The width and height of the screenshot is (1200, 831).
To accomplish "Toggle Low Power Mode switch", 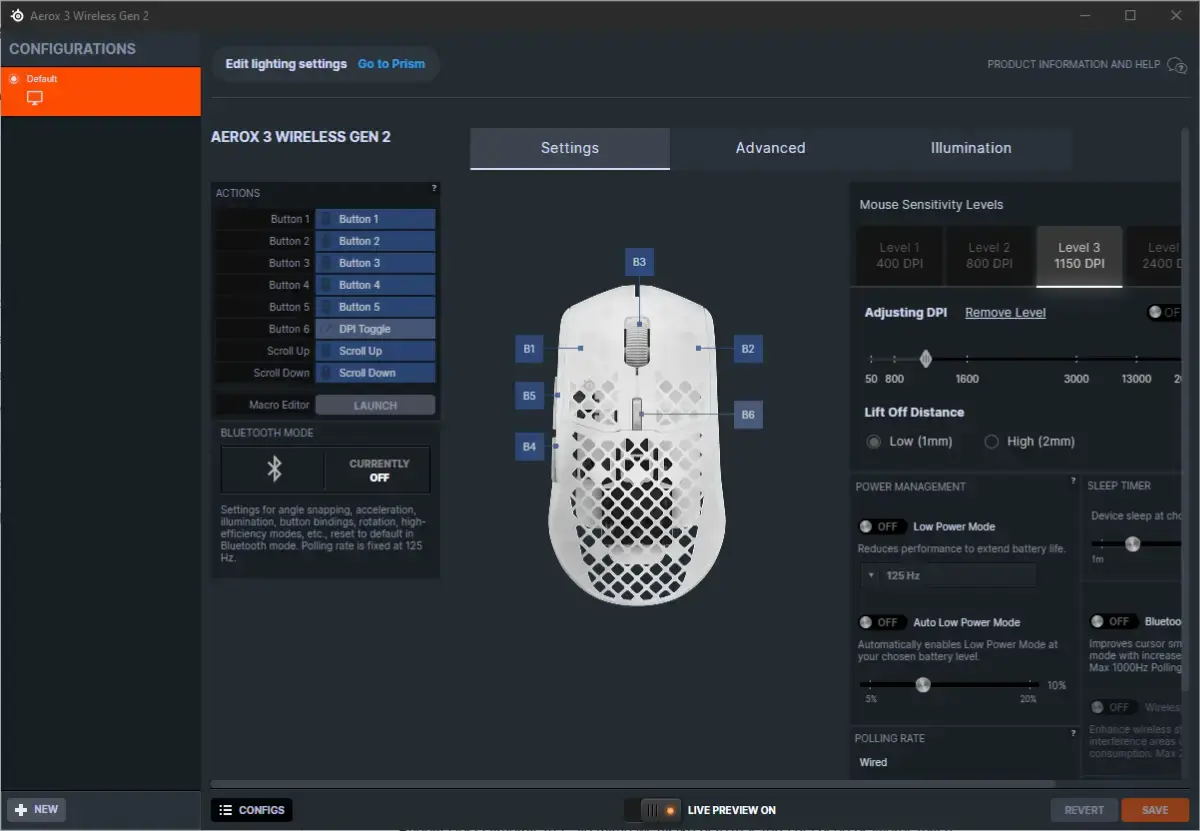I will pyautogui.click(x=881, y=527).
